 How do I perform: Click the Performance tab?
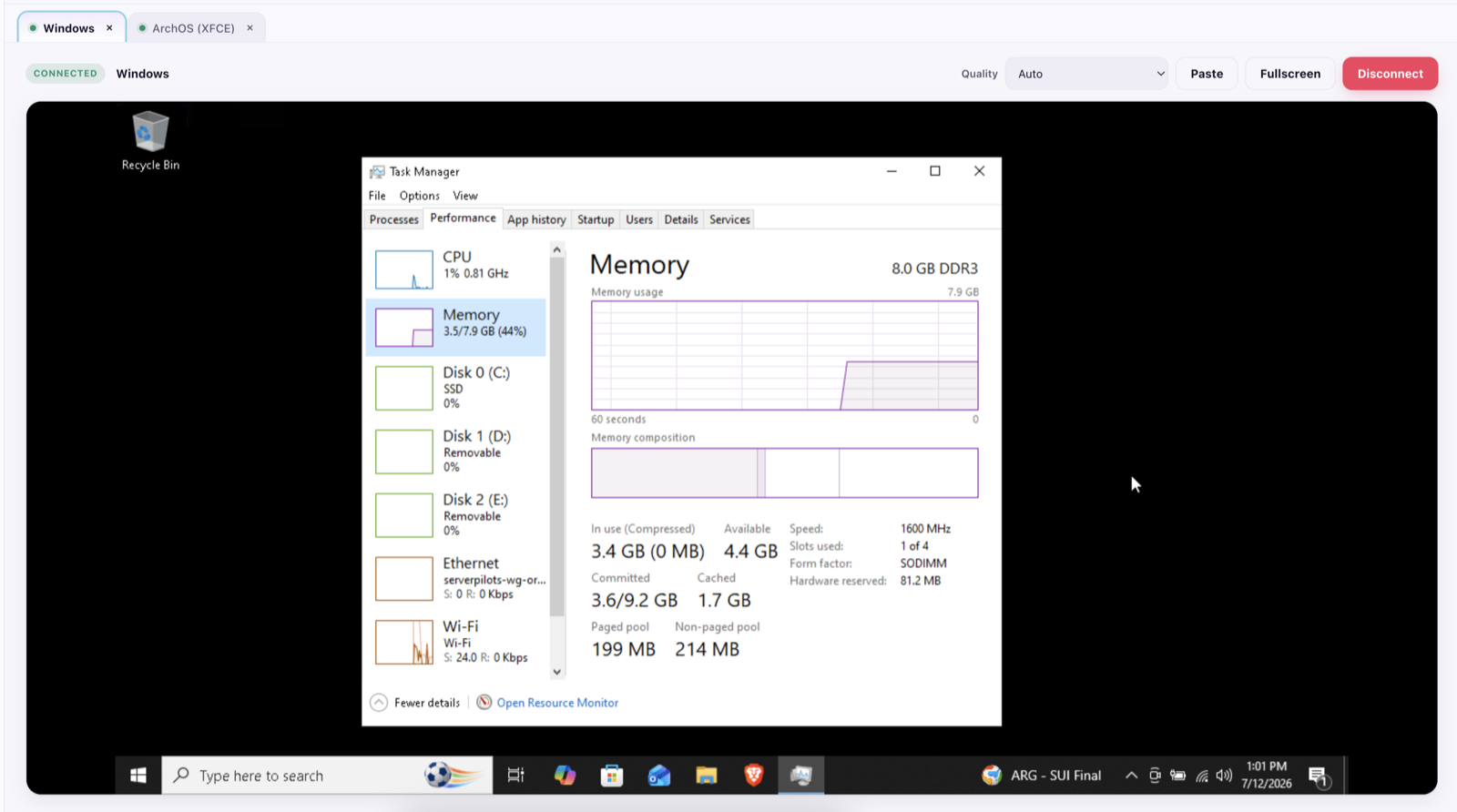(463, 218)
